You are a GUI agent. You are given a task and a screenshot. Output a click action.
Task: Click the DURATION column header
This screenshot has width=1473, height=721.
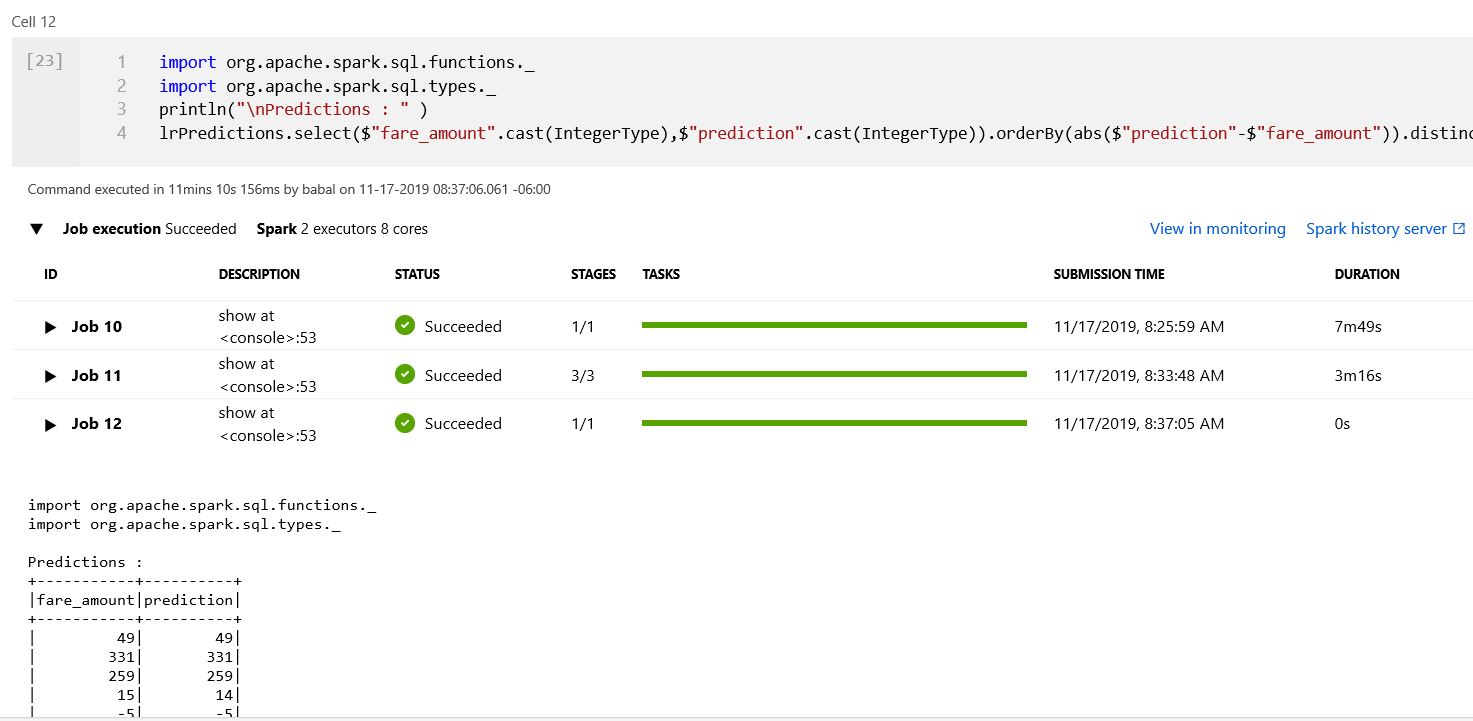coord(1367,274)
